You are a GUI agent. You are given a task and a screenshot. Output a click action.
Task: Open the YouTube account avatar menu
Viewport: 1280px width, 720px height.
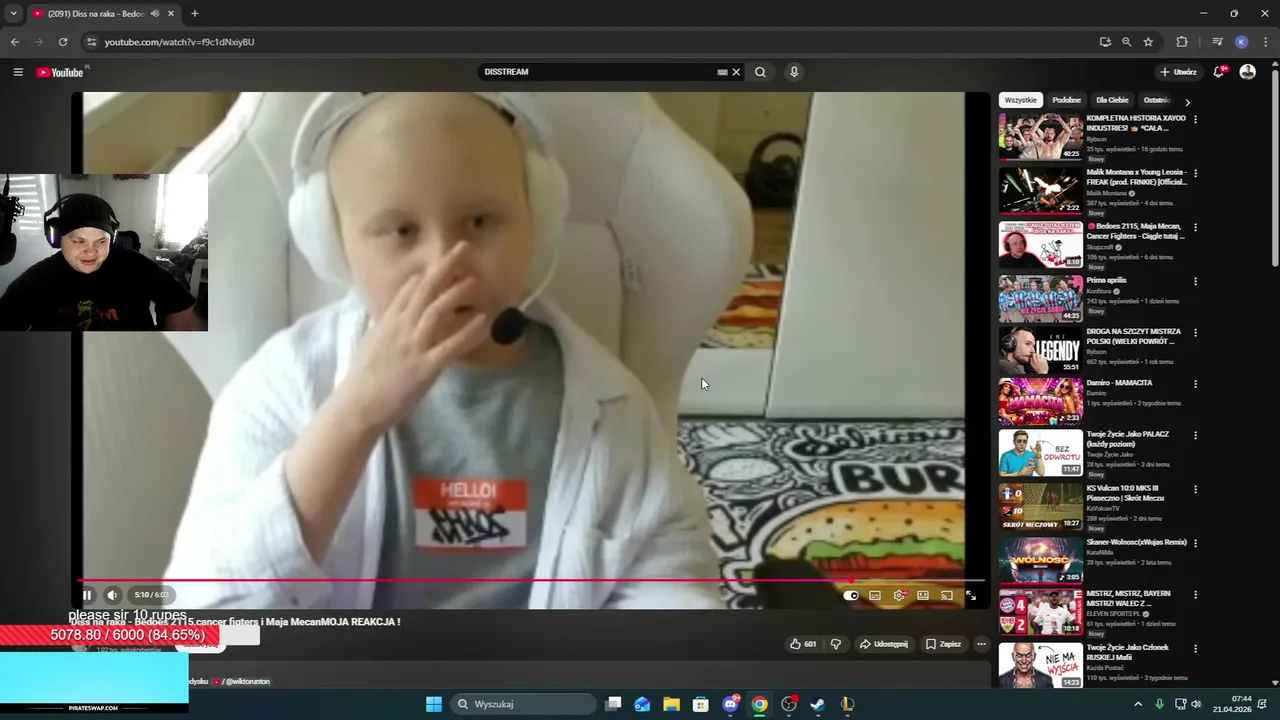pos(1247,72)
